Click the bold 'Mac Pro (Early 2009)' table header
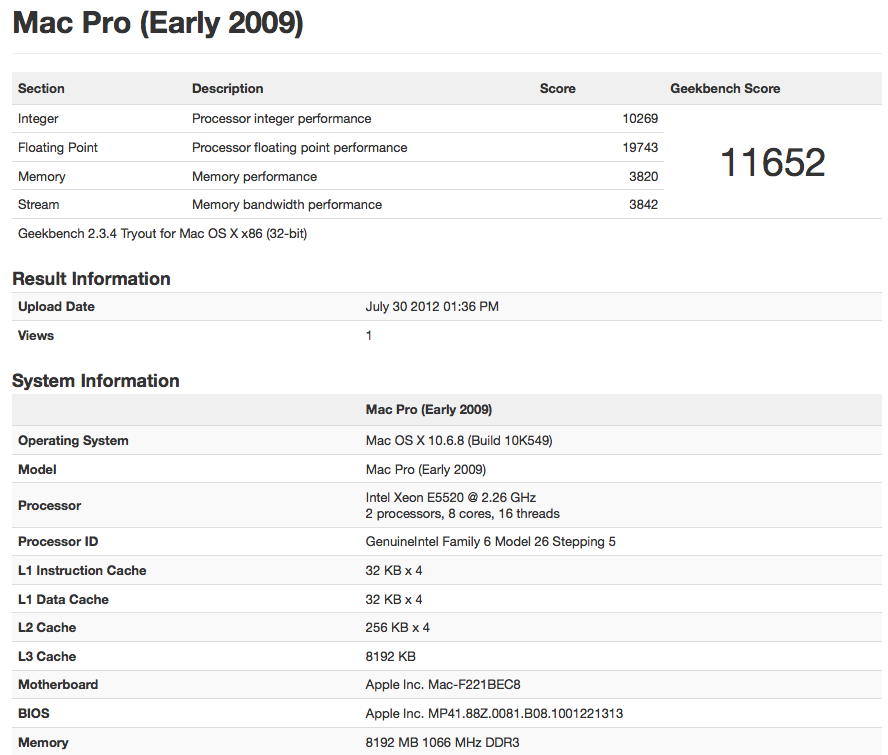 [429, 410]
